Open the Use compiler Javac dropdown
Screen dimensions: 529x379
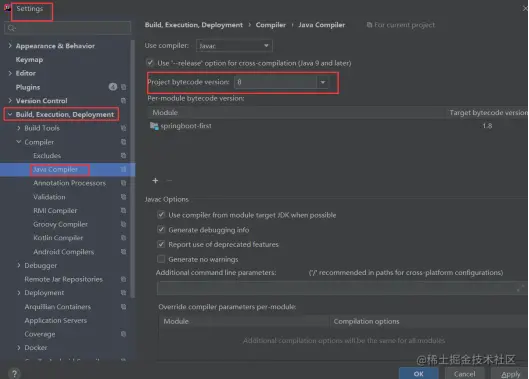(x=234, y=46)
